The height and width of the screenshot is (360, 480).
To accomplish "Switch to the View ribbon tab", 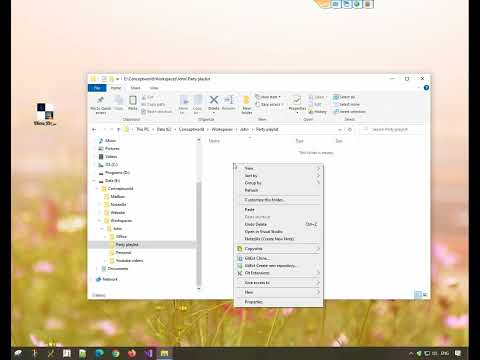I will pos(154,88).
